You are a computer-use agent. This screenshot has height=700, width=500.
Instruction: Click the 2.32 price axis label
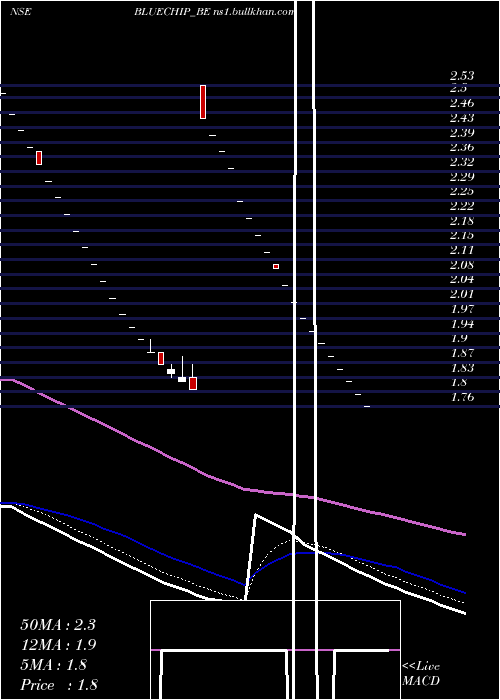click(x=462, y=162)
